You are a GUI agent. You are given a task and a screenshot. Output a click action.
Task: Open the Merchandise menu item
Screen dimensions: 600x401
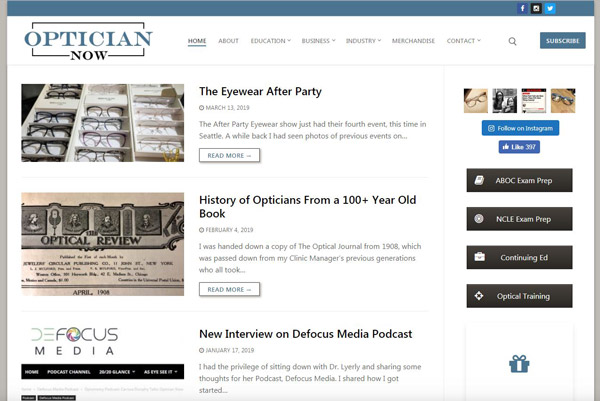pyautogui.click(x=413, y=41)
